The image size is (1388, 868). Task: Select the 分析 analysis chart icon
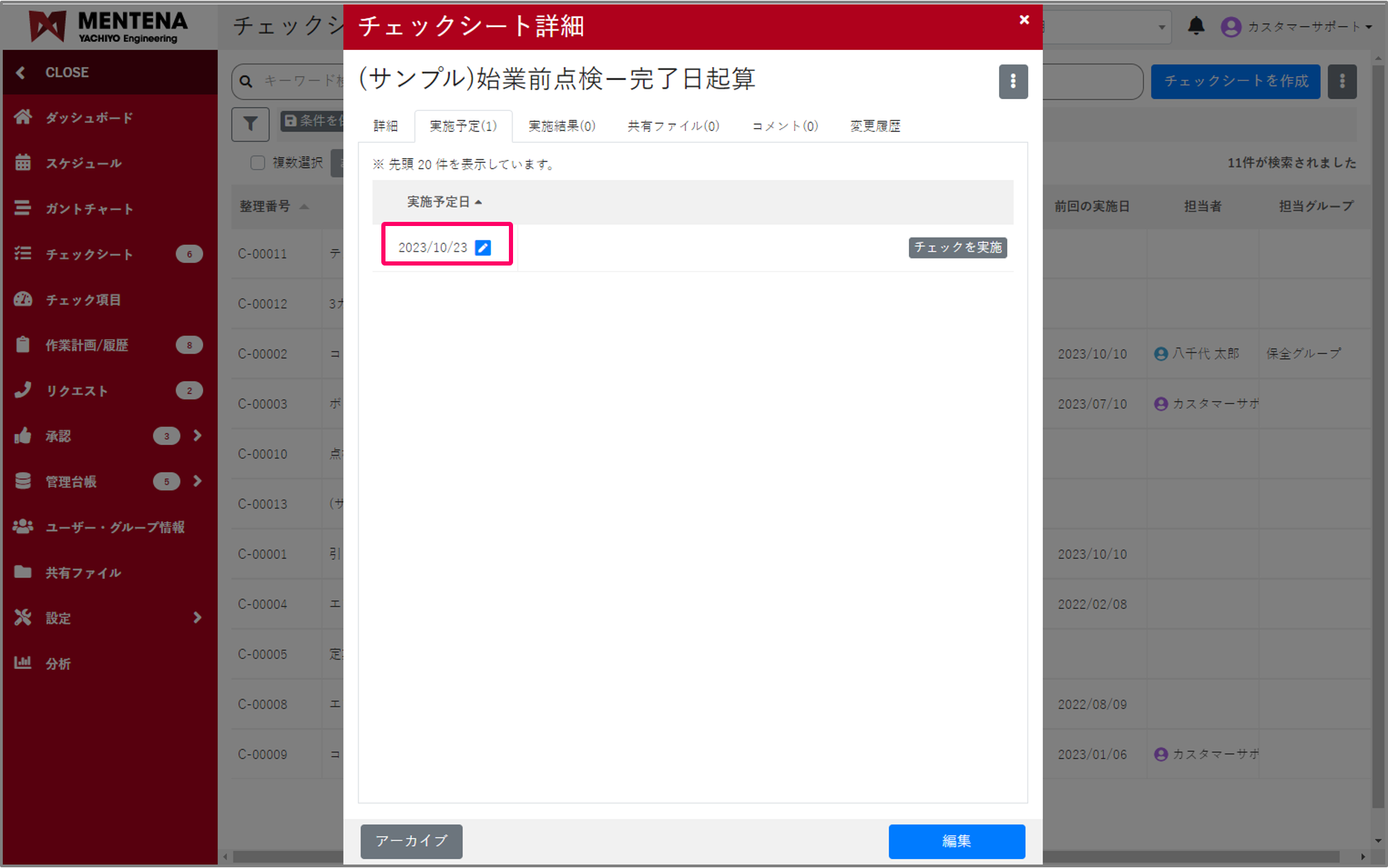[23, 663]
